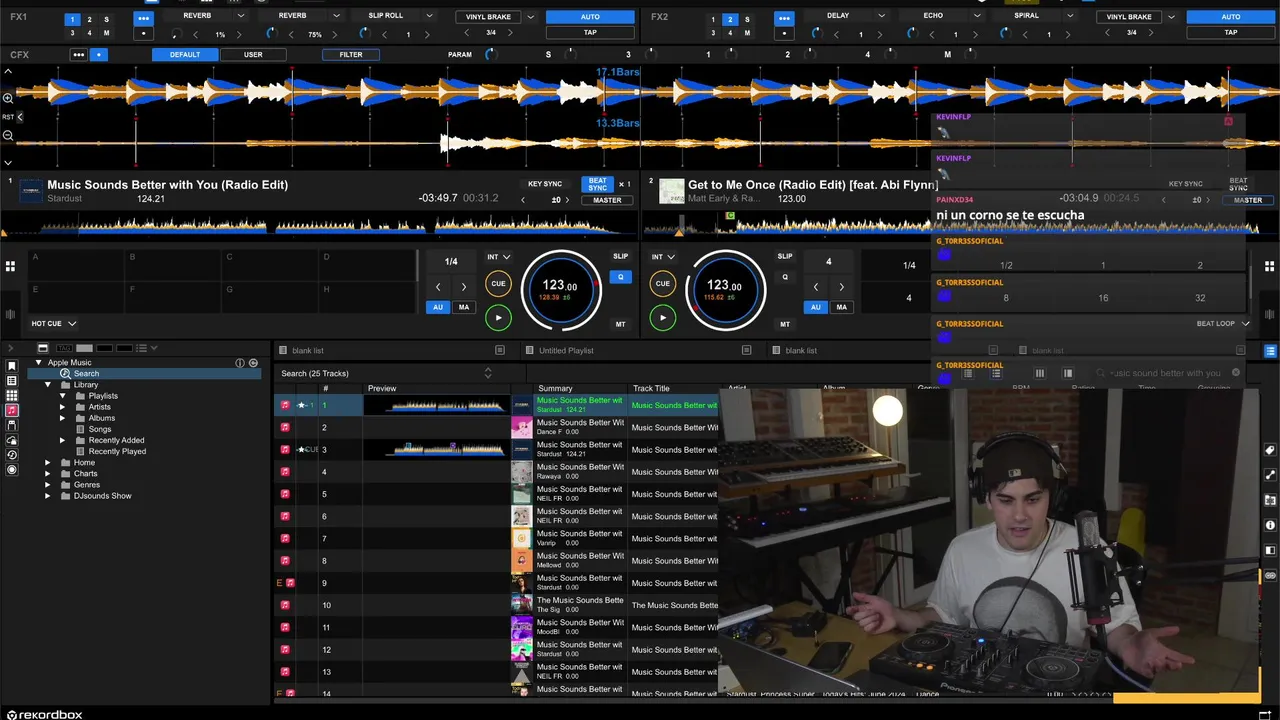Click the Apple Music icon on track row 4
Screen dimensions: 1280x720
285,471
